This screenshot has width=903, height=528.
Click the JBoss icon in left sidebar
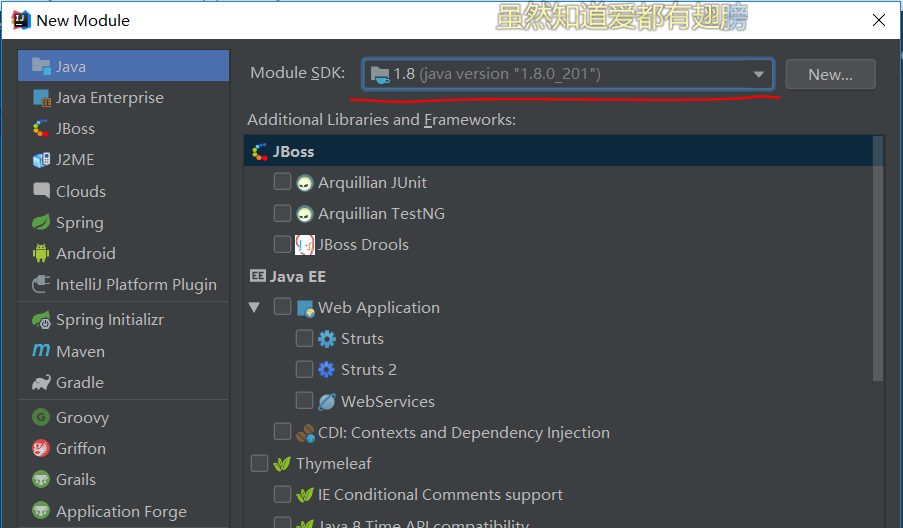tap(41, 128)
